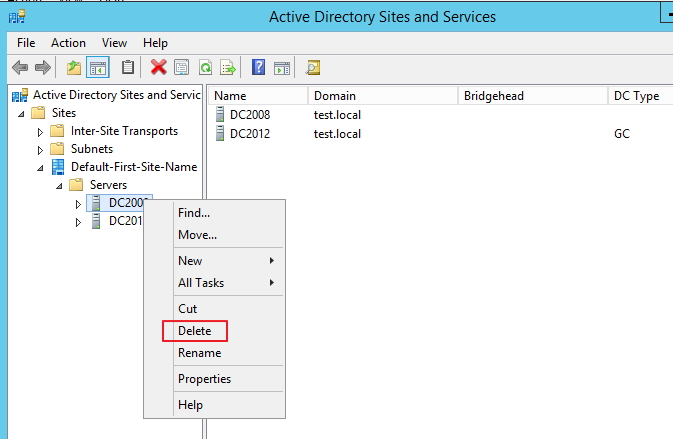This screenshot has height=439, width=673.
Task: Click the Forward arrow toolbar icon
Action: [42, 67]
